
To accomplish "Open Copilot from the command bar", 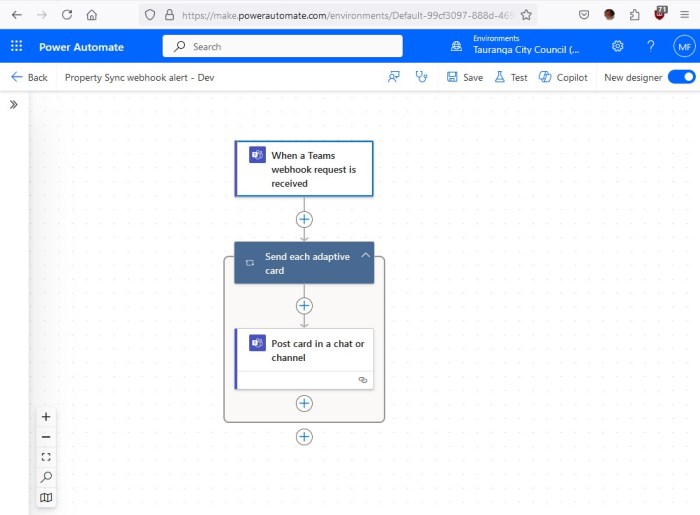I will tap(563, 77).
